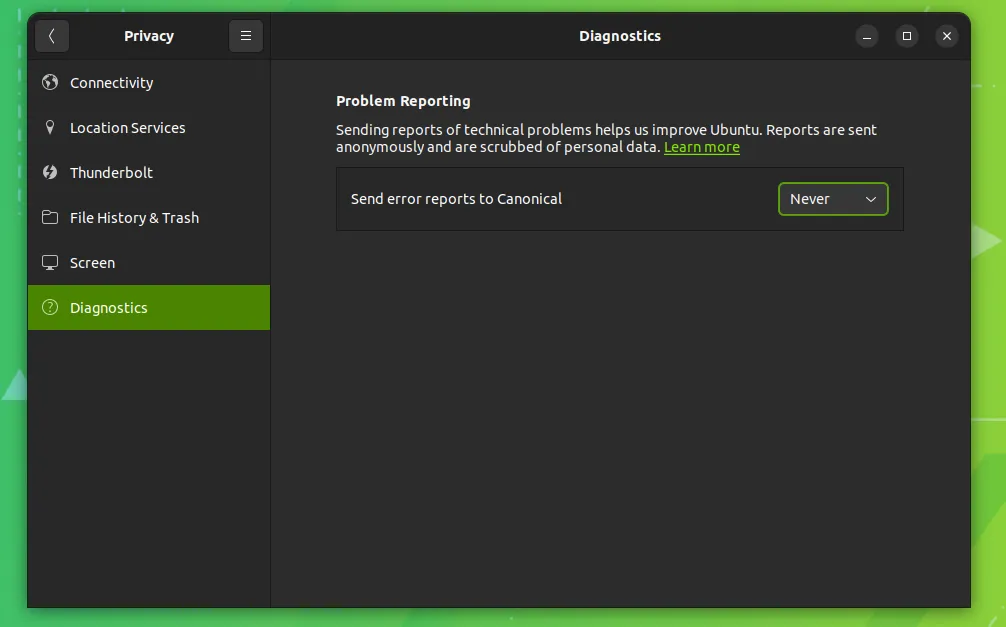The height and width of the screenshot is (627, 1006).
Task: Select the Thunderbolt sidebar entry
Action: (x=111, y=173)
